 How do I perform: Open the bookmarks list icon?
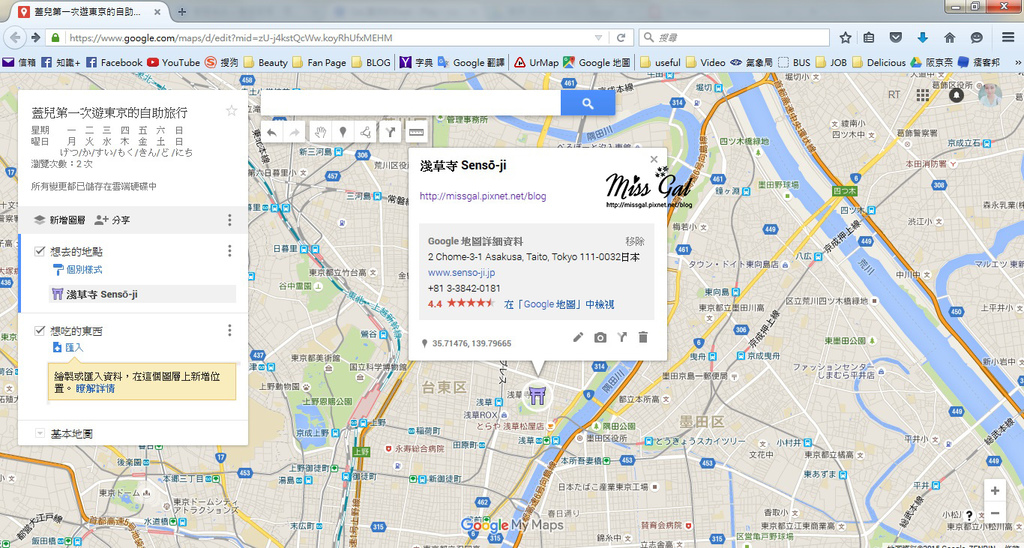click(x=869, y=37)
